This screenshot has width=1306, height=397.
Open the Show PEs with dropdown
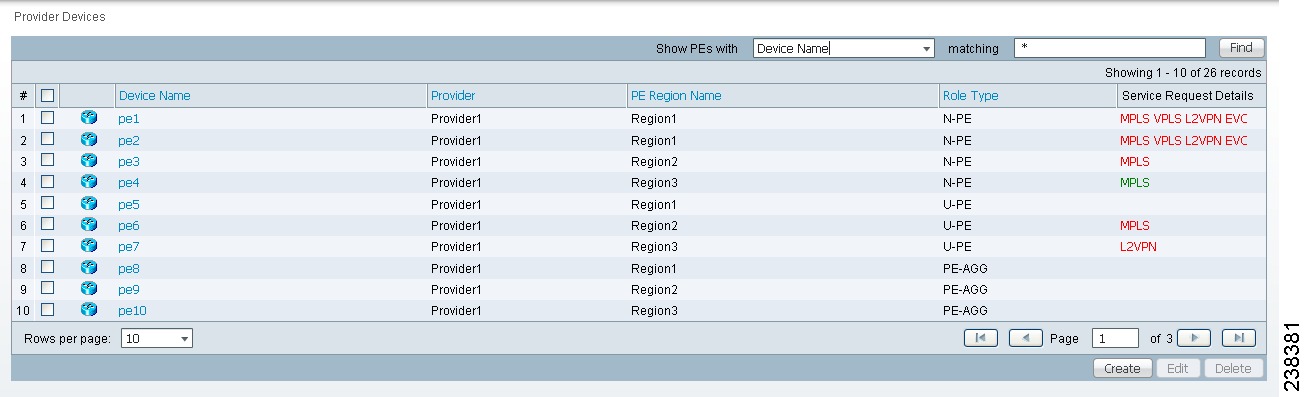click(x=844, y=48)
